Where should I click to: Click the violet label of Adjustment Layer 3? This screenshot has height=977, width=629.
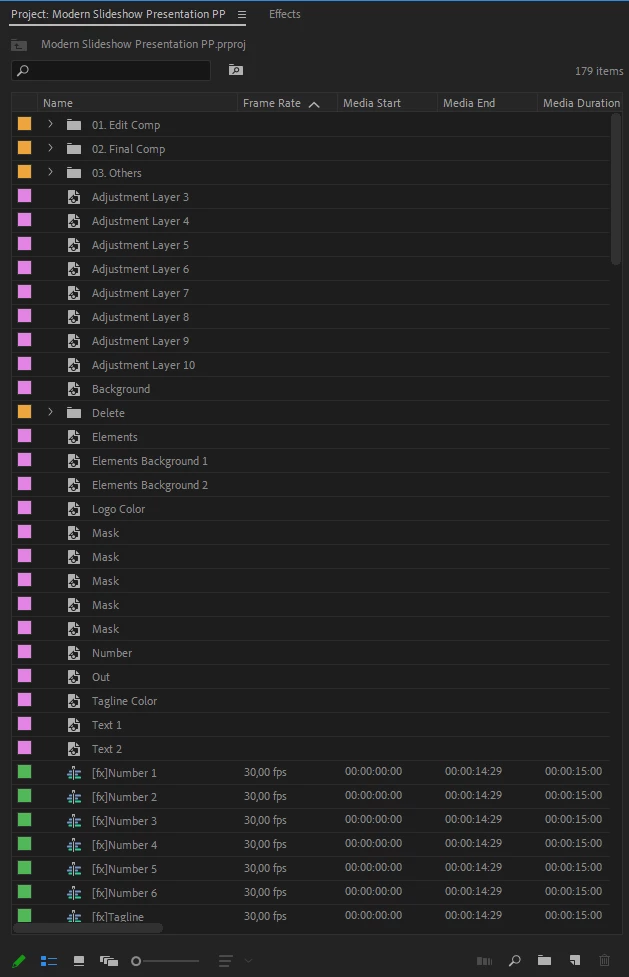[x=24, y=196]
